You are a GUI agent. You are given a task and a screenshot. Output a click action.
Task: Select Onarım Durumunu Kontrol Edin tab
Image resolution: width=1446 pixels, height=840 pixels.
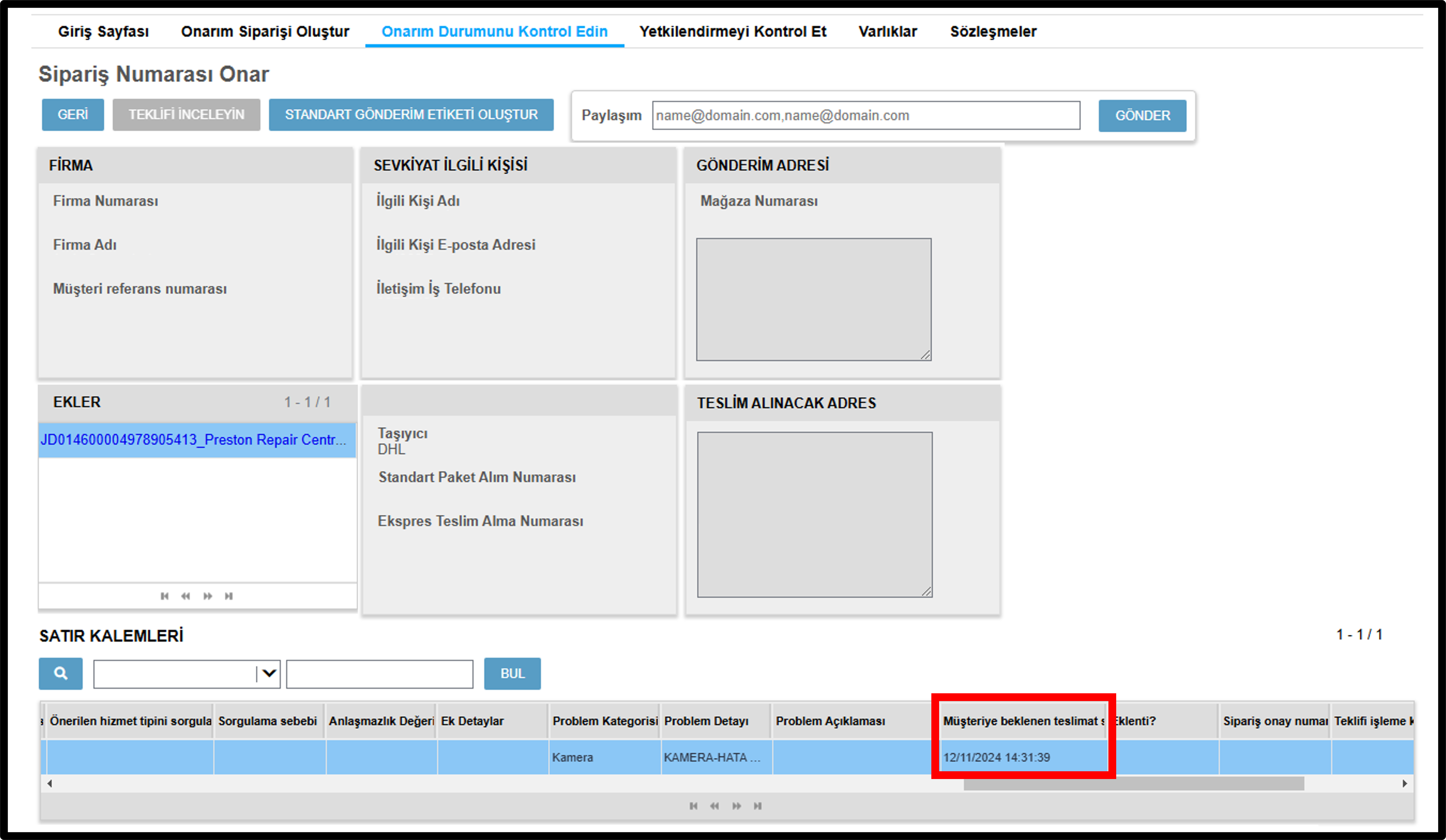495,31
